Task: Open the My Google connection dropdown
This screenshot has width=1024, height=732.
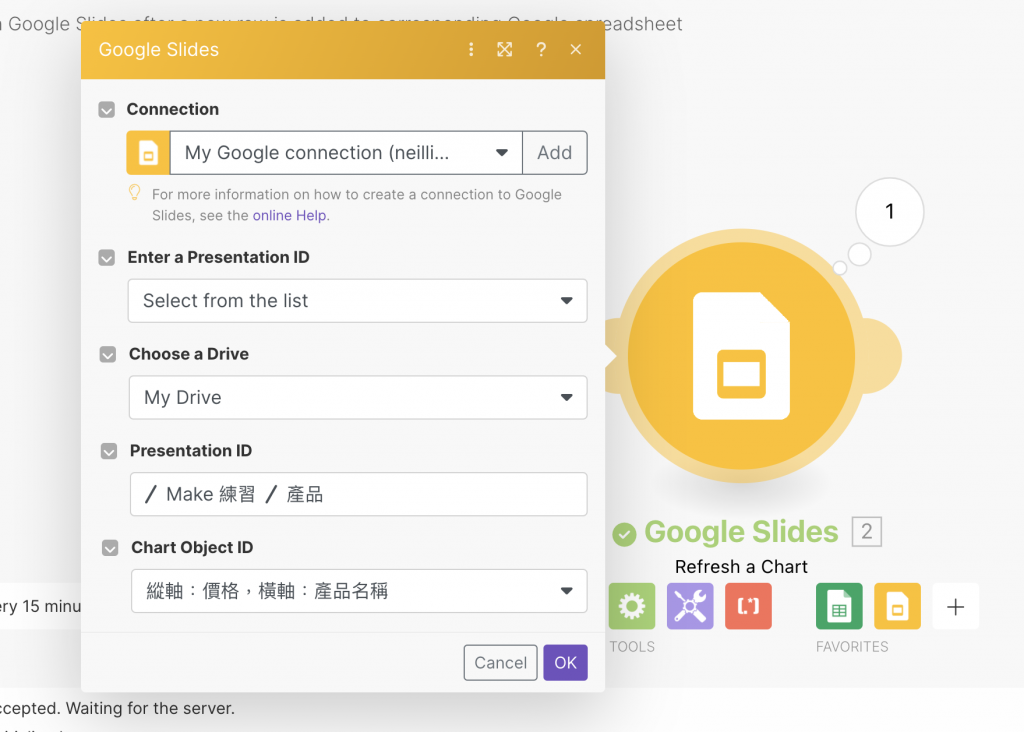Action: coord(346,153)
